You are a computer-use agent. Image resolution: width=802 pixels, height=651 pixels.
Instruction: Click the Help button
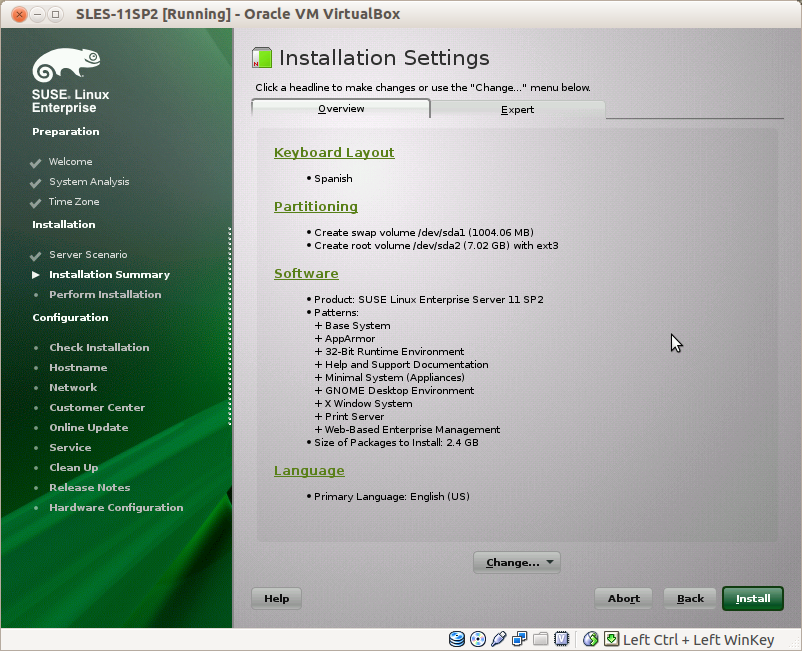pos(276,598)
